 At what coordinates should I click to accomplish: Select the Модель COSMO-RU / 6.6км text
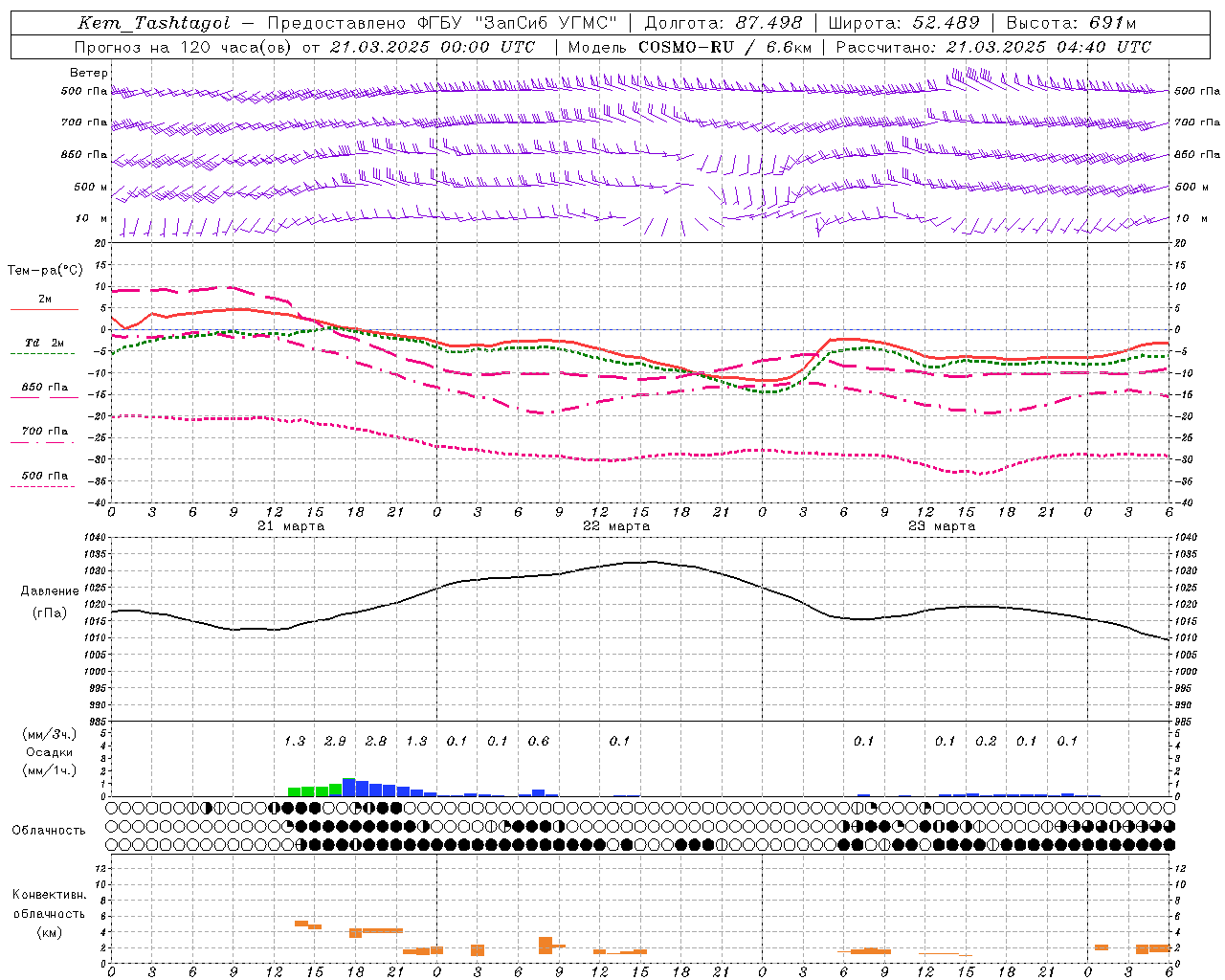click(689, 47)
